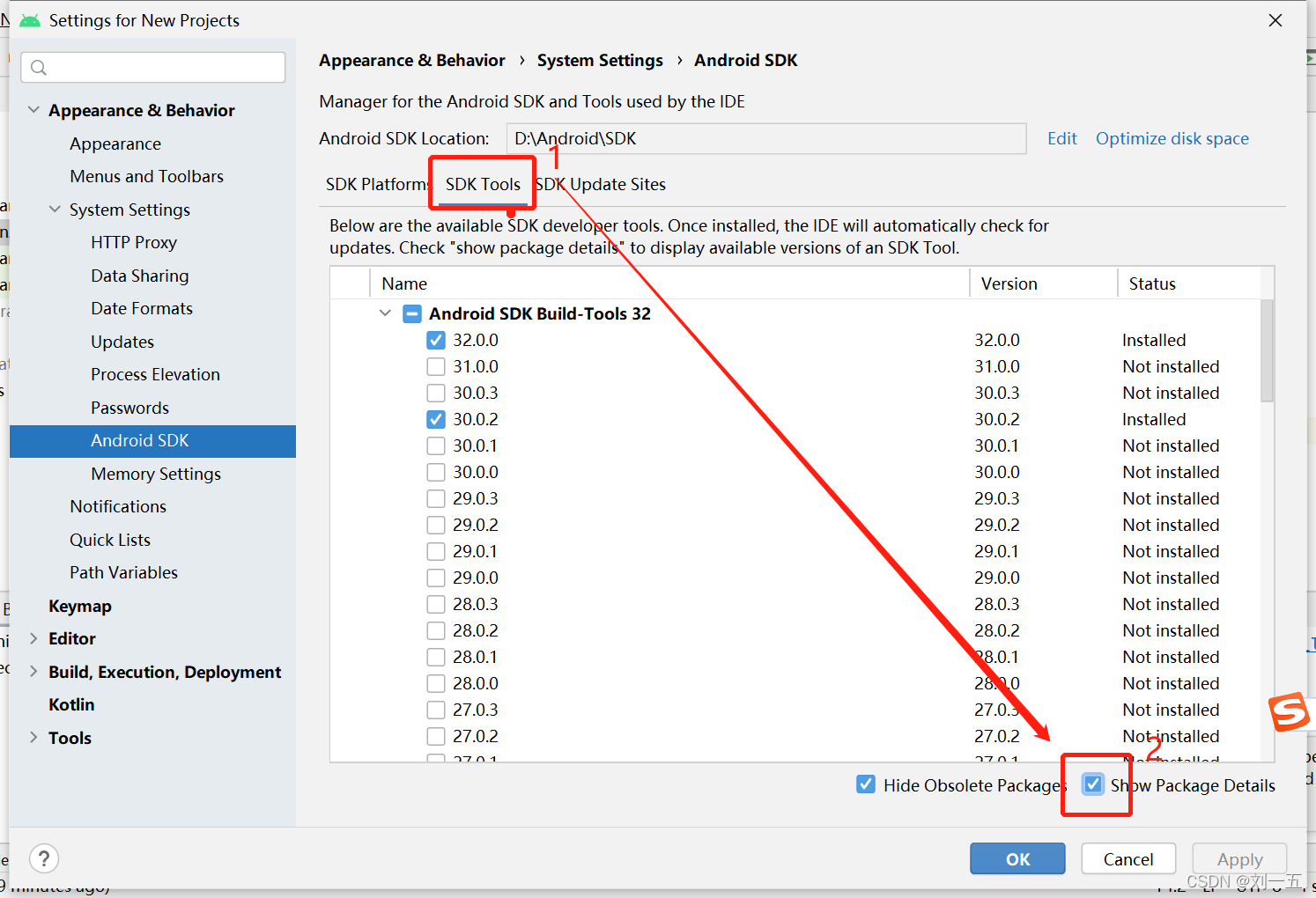This screenshot has width=1316, height=898.
Task: Select Kotlin settings page
Action: pyautogui.click(x=71, y=704)
